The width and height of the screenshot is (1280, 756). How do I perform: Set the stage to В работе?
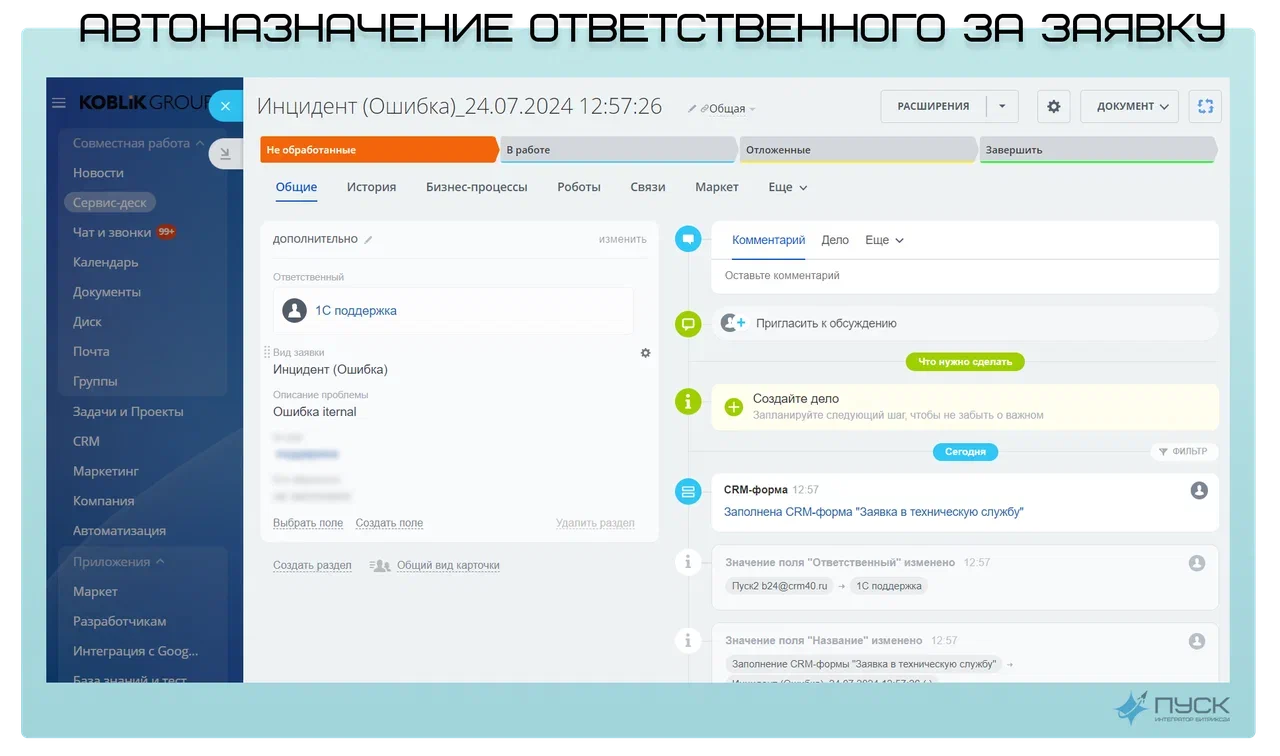[618, 150]
